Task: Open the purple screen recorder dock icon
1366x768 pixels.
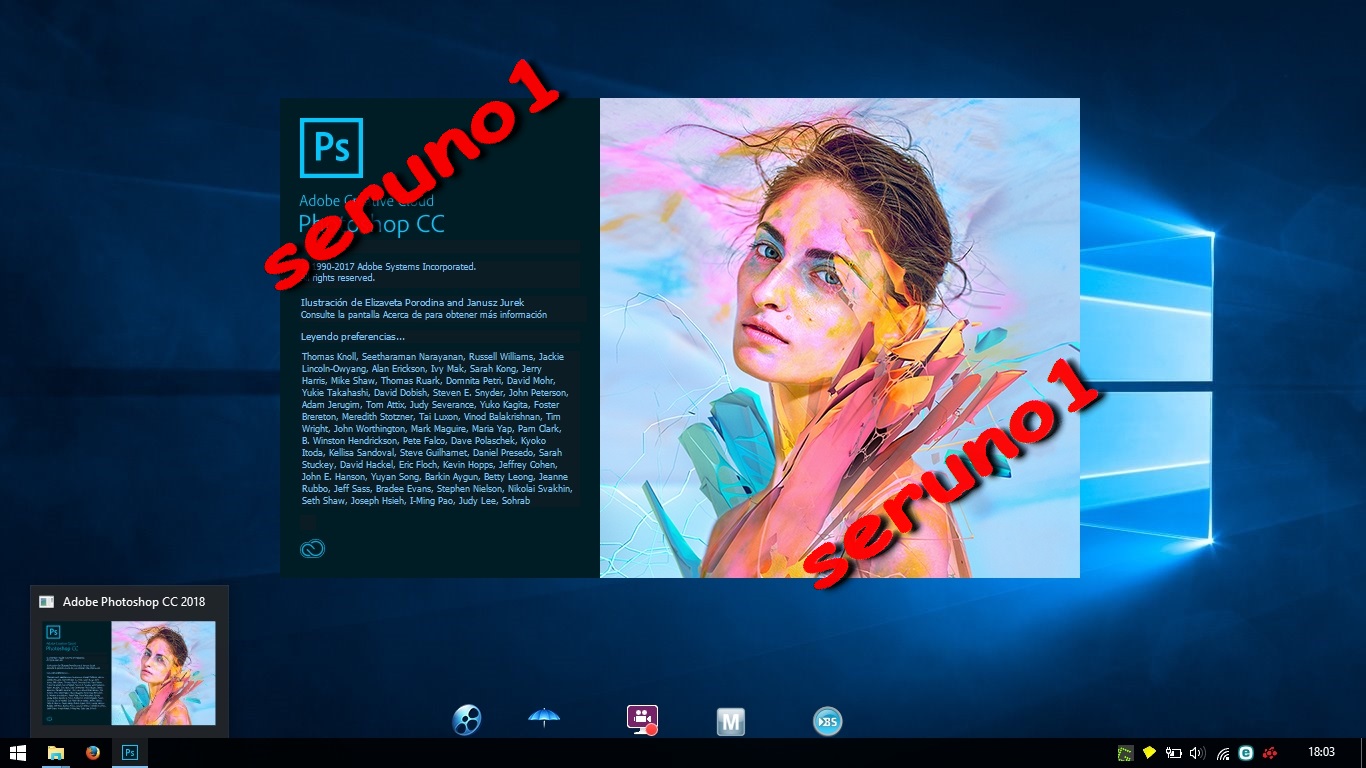Action: (x=641, y=720)
